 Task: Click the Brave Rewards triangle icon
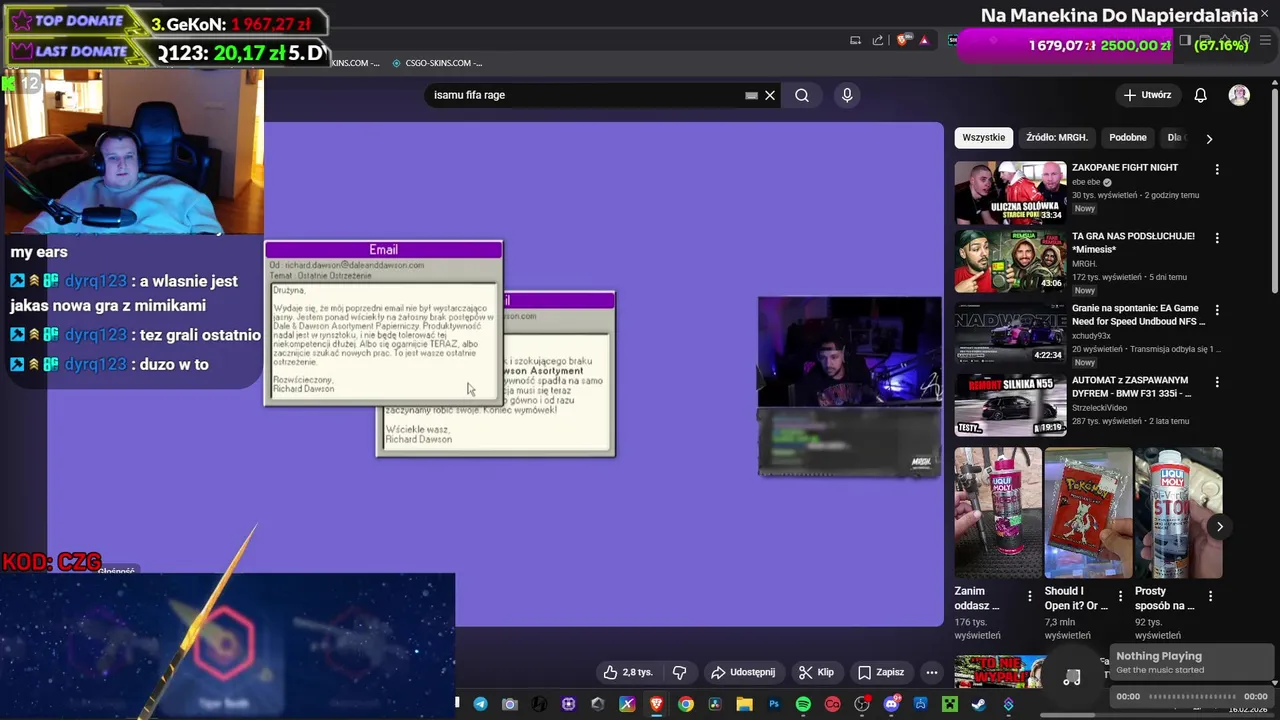pos(924,40)
